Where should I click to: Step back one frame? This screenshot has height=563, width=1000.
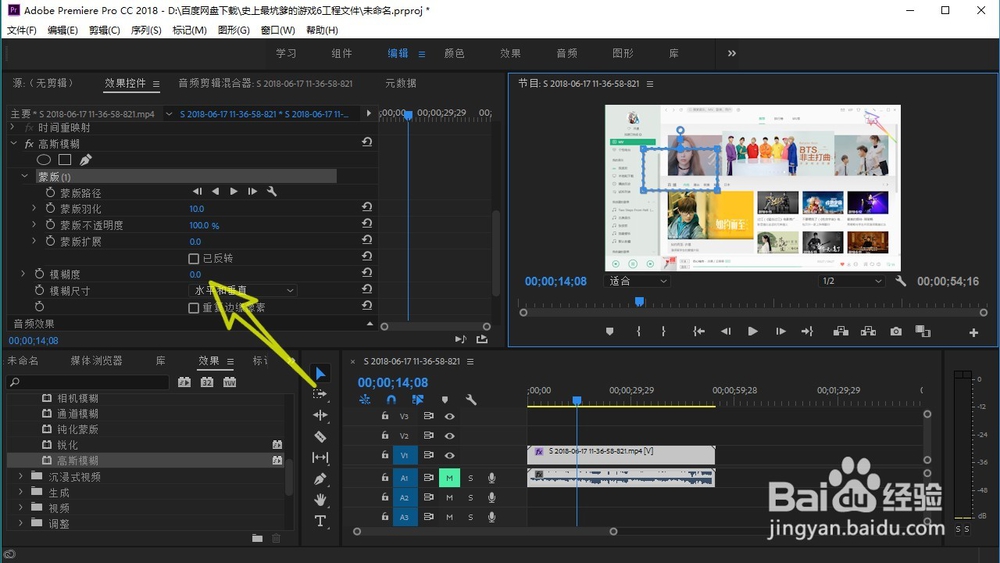(726, 332)
